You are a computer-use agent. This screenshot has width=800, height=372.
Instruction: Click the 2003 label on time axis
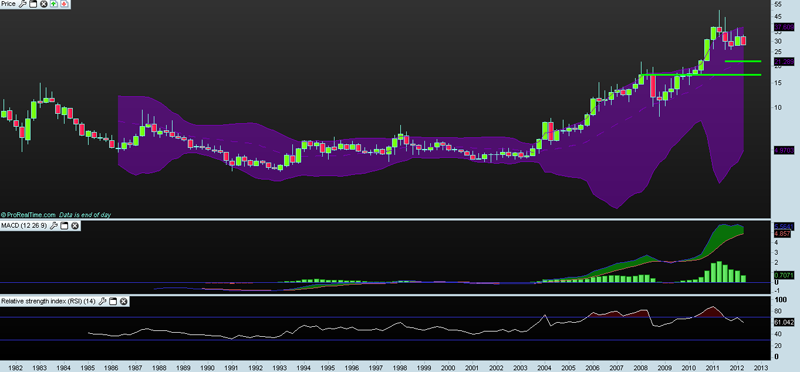tap(520, 367)
